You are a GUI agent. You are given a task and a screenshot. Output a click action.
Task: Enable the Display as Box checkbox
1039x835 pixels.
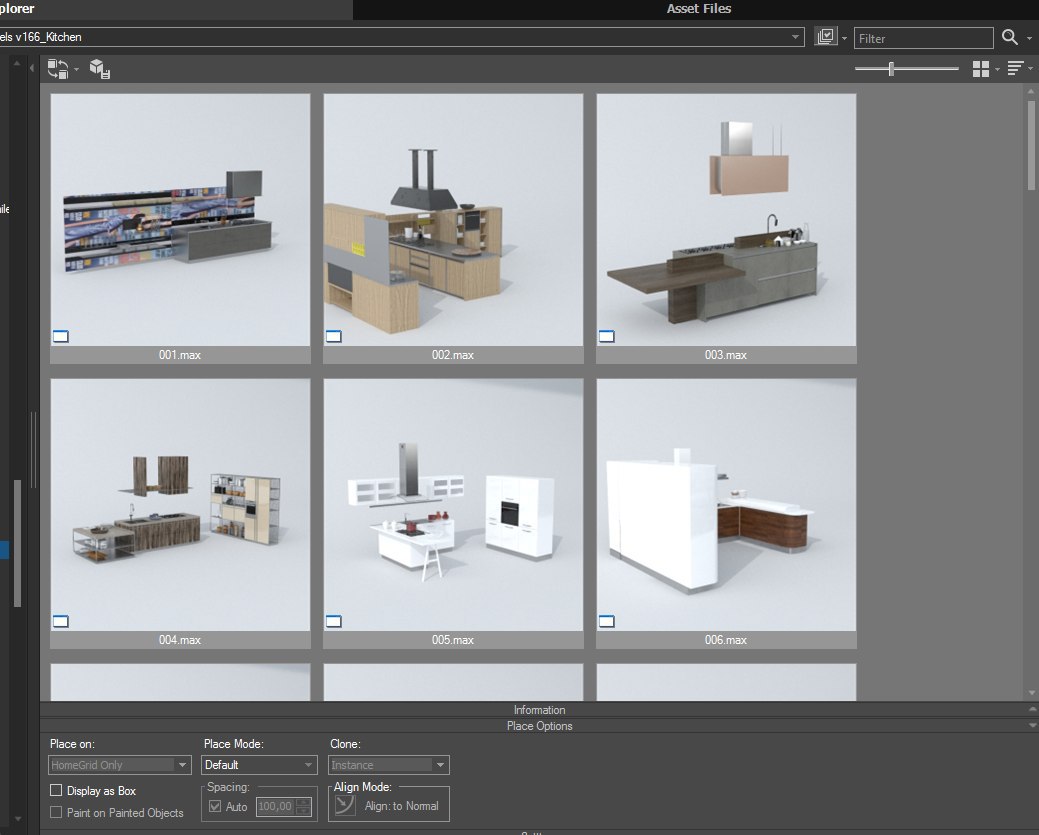56,790
